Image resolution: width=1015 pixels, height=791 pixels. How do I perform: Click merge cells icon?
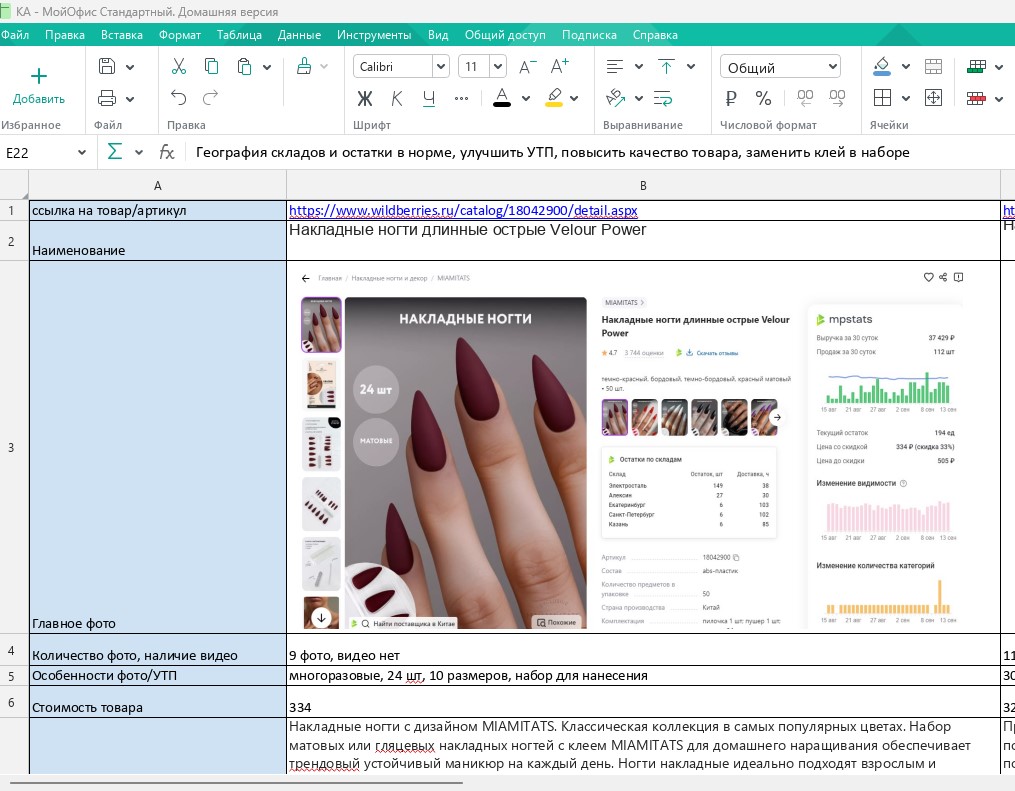point(933,66)
